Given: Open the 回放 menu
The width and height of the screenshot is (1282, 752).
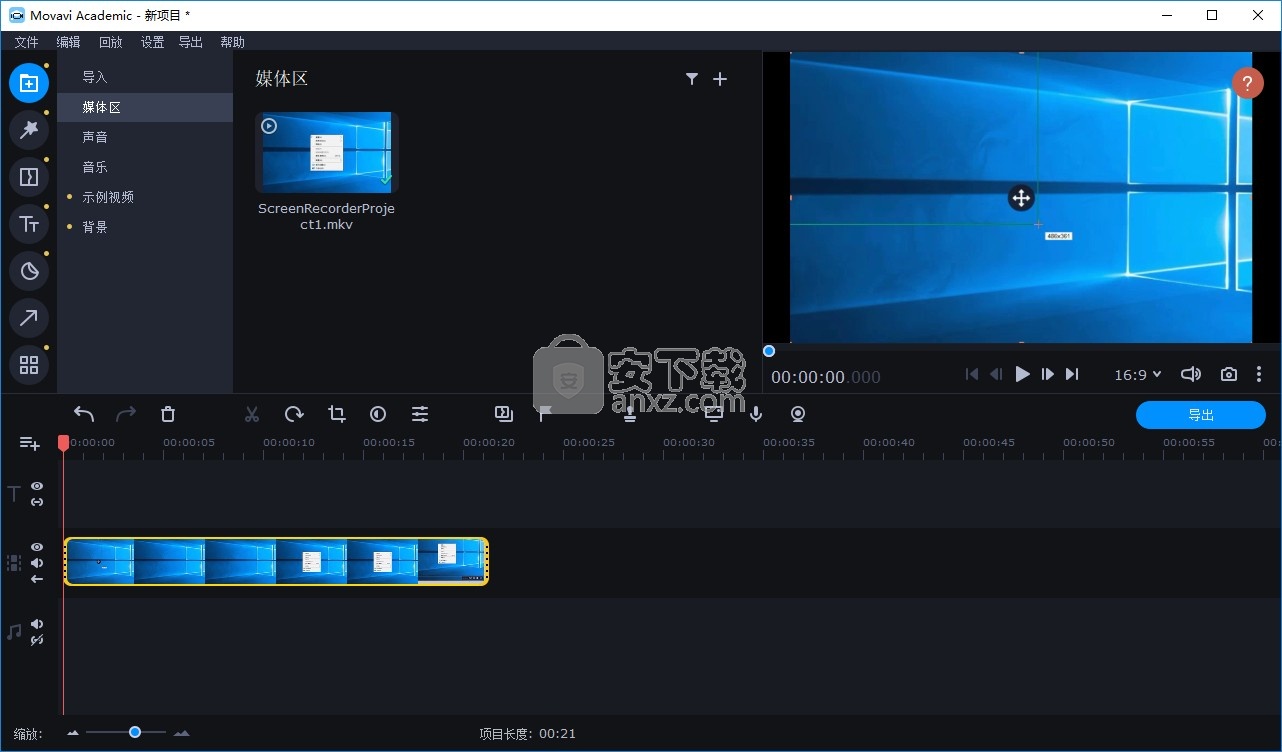Looking at the screenshot, I should 110,42.
